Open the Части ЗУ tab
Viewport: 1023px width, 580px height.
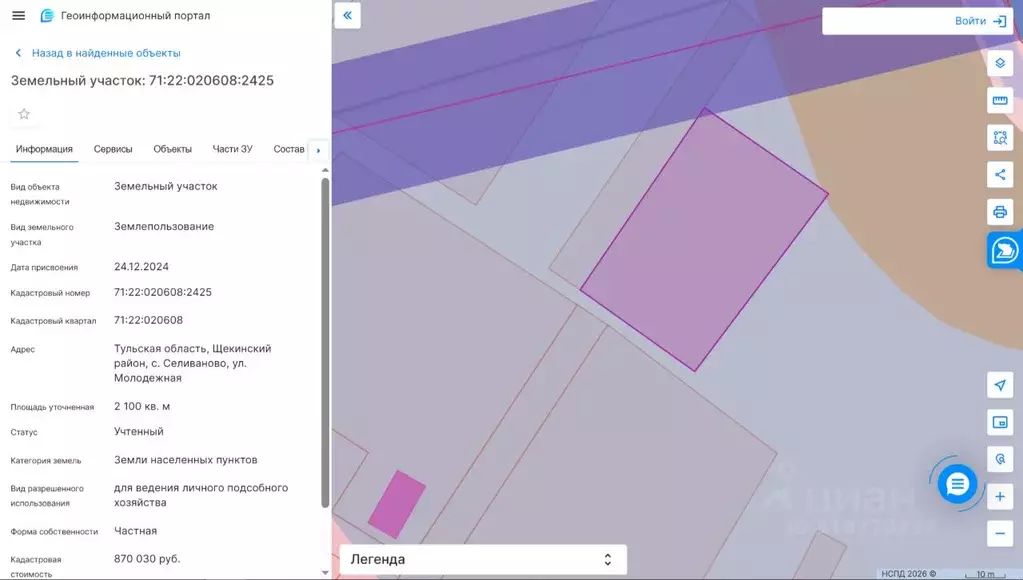[232, 149]
